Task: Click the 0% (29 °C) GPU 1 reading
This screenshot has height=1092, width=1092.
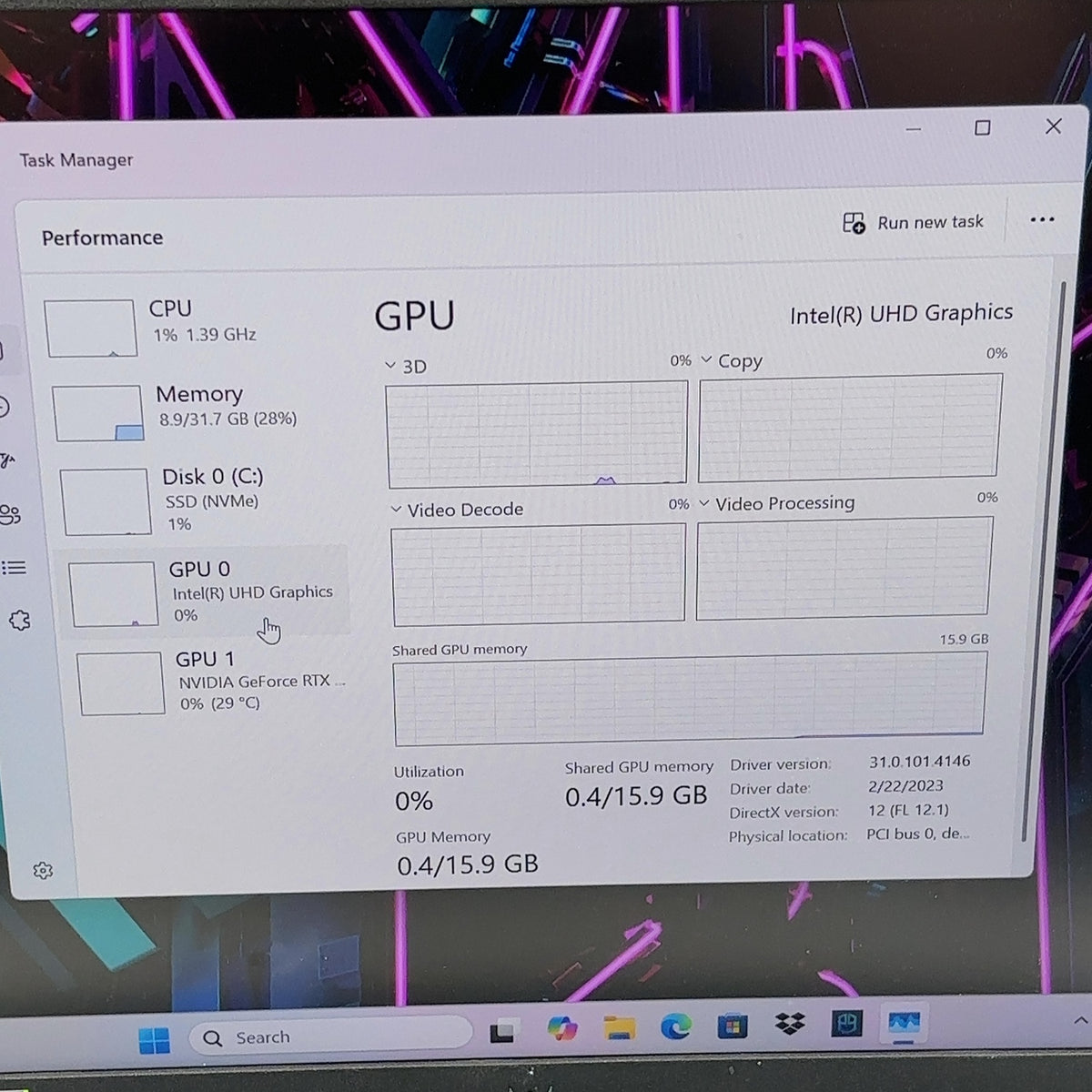Action: coord(219,703)
